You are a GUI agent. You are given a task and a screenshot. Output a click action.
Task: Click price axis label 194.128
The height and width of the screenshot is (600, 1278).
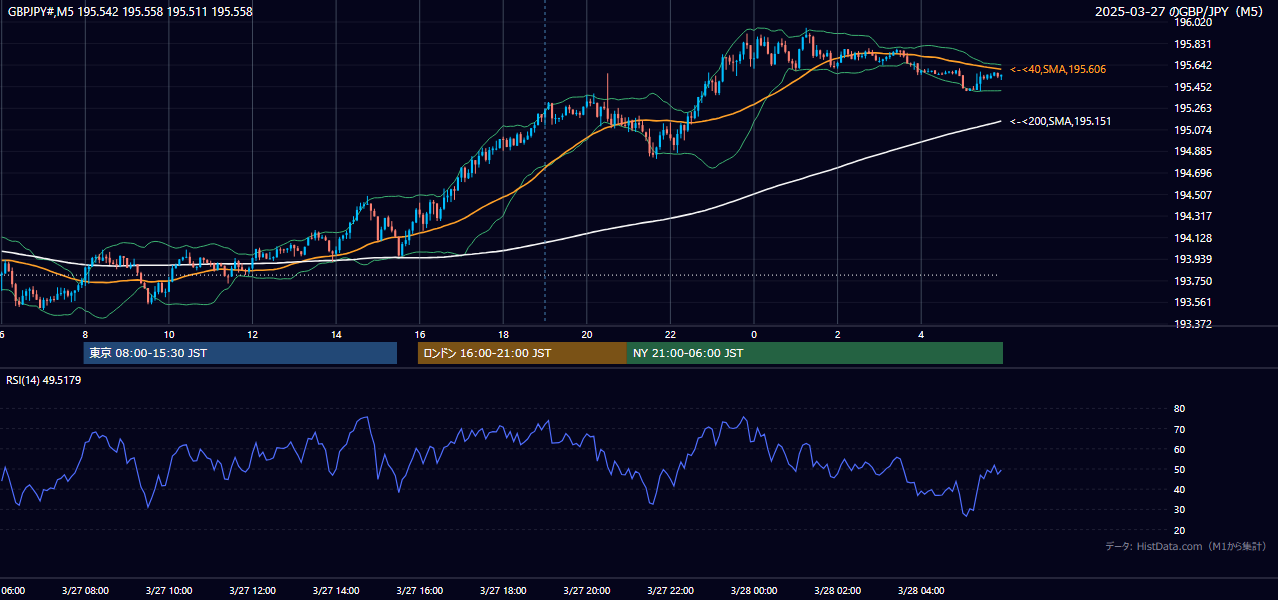click(x=1192, y=238)
